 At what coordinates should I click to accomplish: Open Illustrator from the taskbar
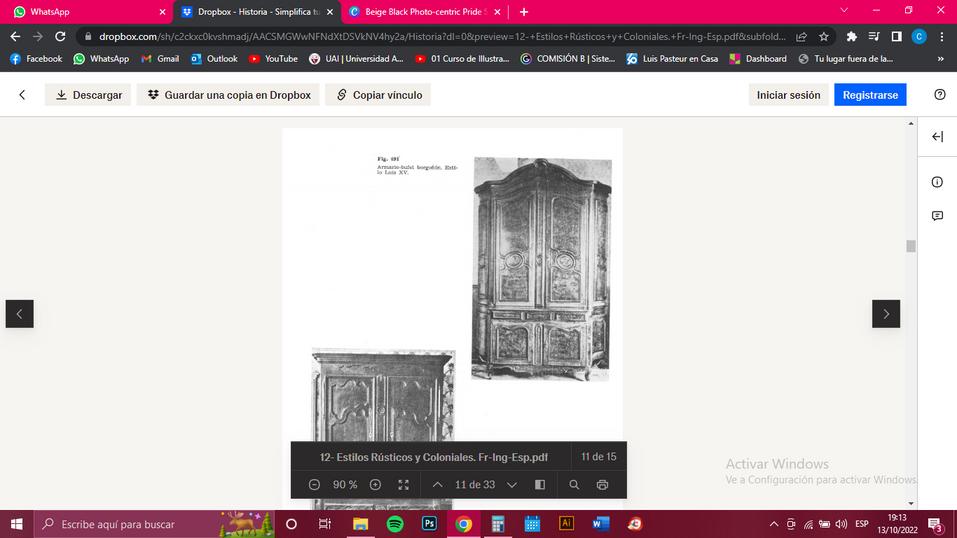pyautogui.click(x=566, y=524)
